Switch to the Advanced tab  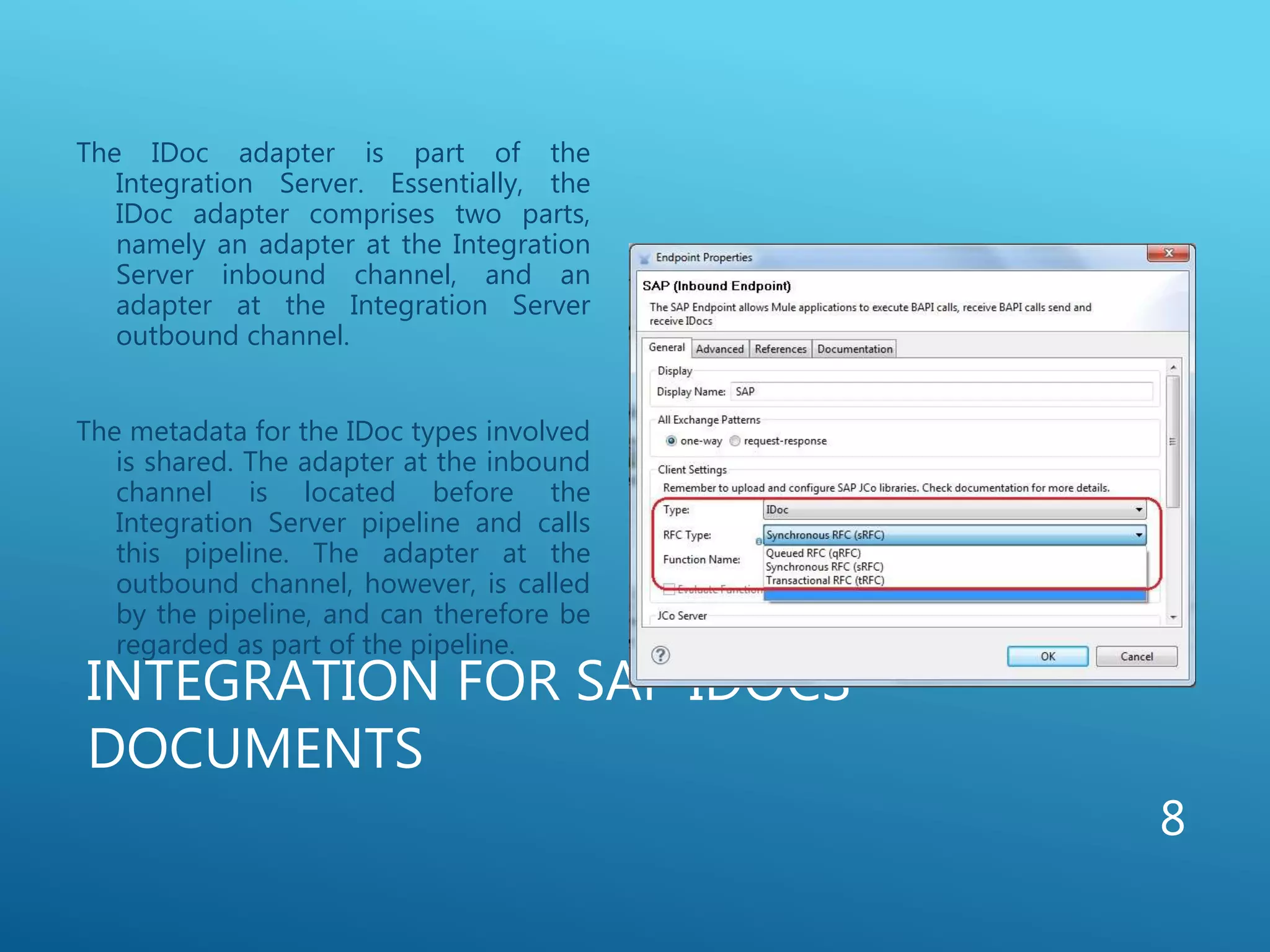click(x=719, y=349)
